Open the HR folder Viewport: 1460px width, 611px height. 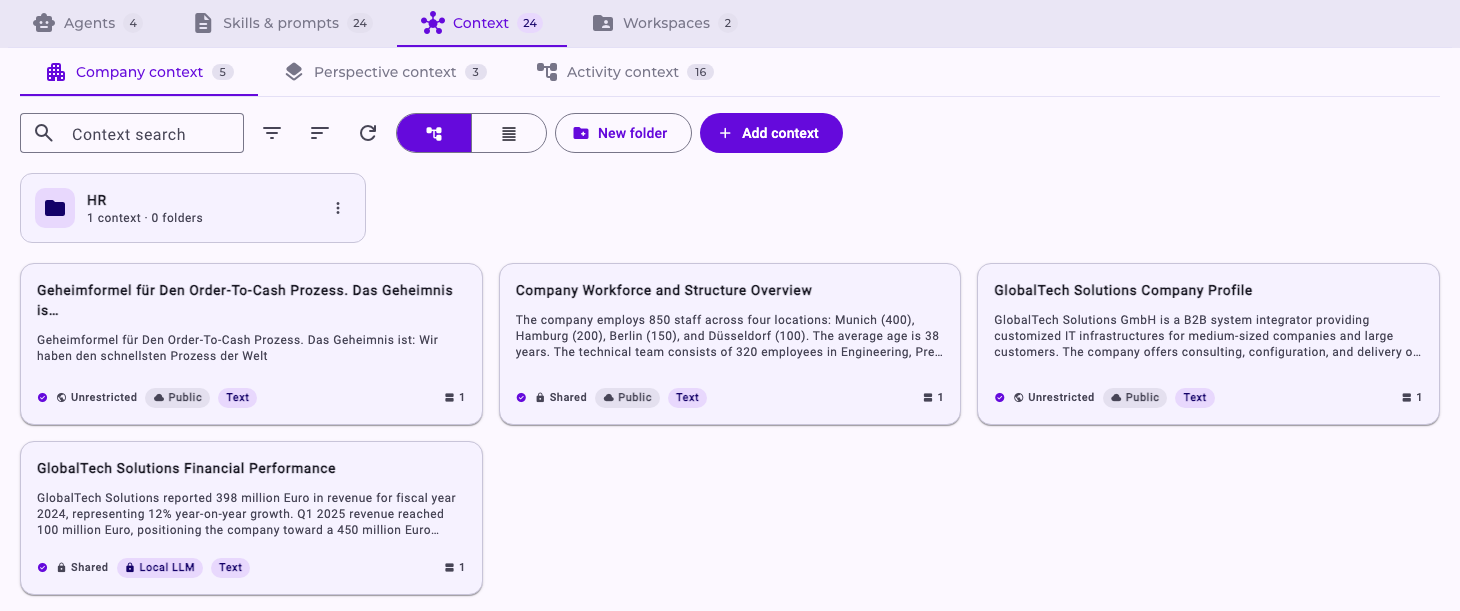[193, 208]
